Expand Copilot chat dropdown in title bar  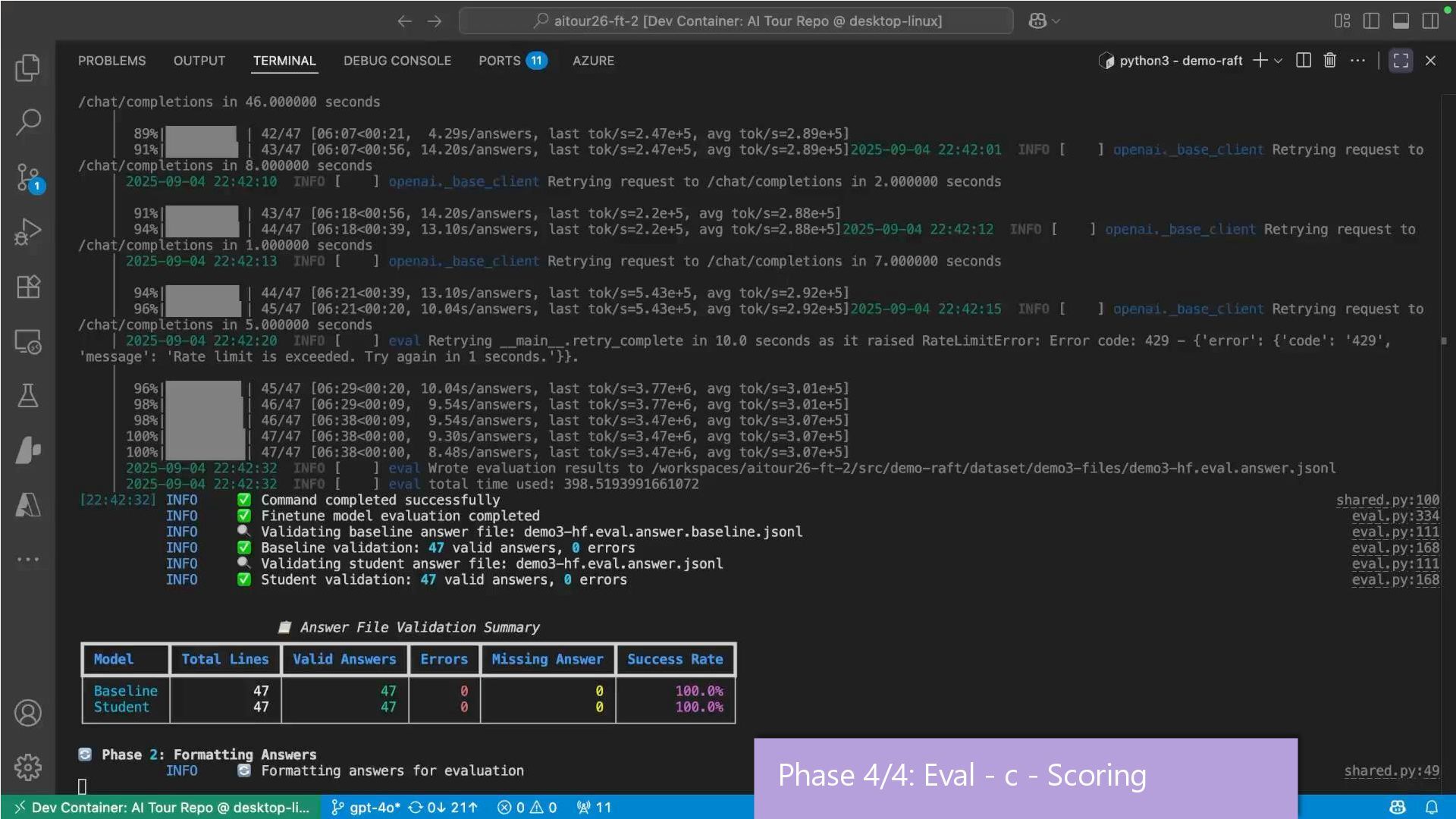tap(1056, 21)
